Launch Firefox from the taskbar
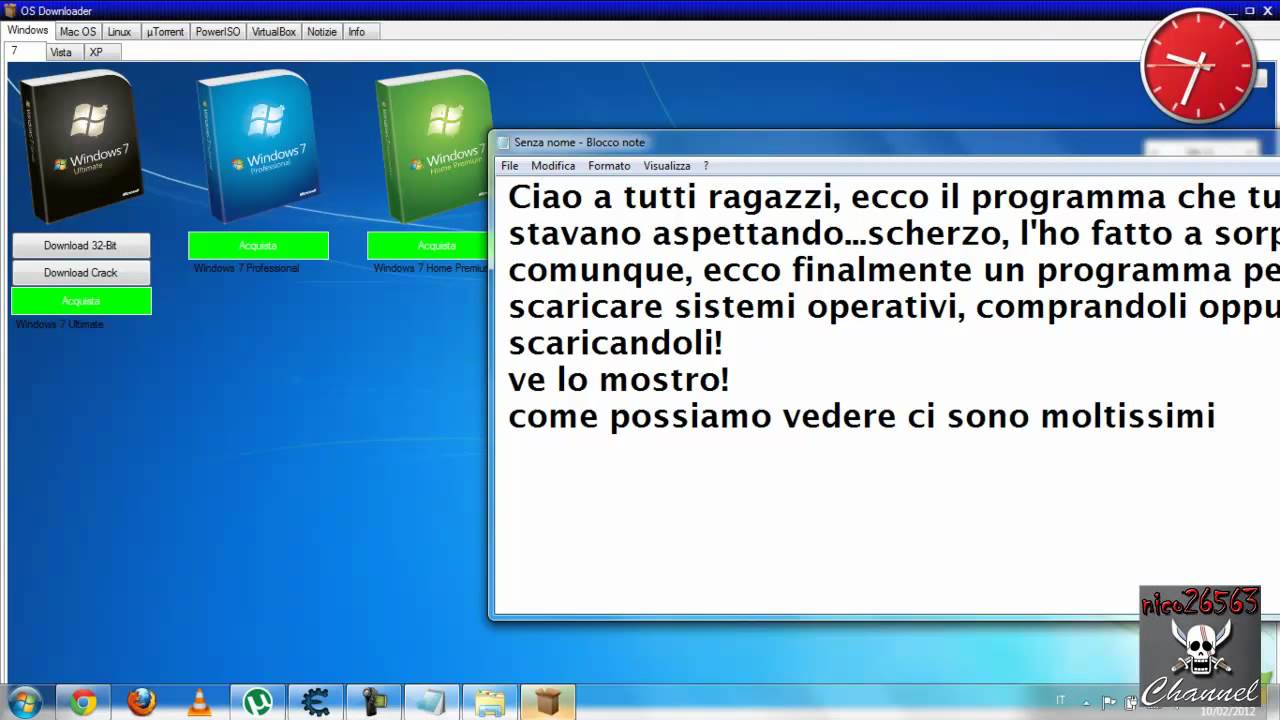The width and height of the screenshot is (1280, 720). point(141,703)
